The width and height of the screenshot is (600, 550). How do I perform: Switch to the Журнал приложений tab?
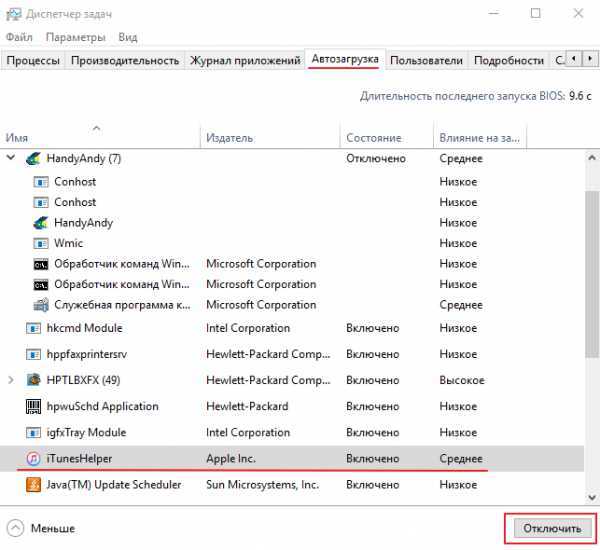pos(245,60)
